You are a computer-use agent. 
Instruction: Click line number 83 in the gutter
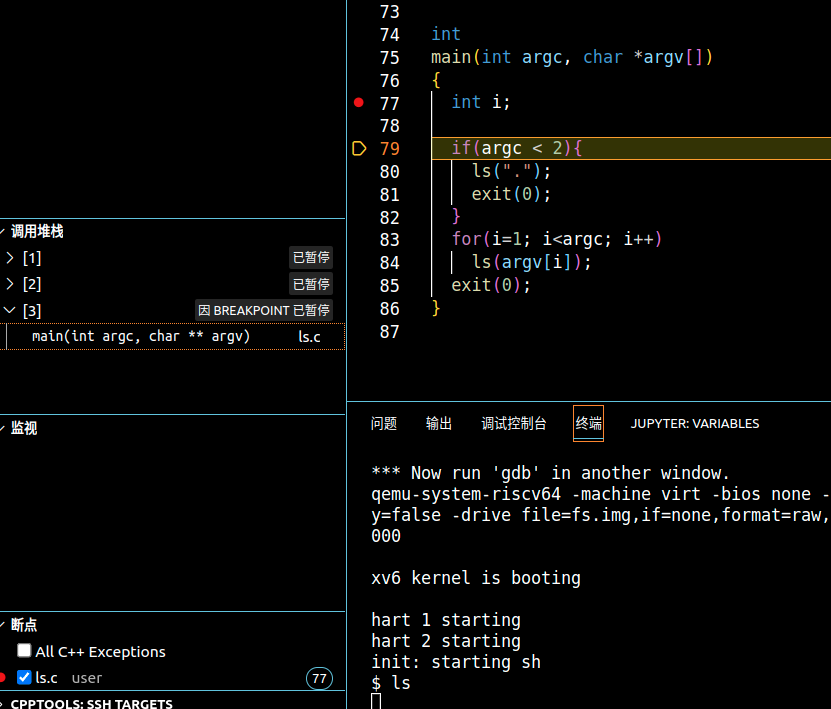tap(390, 240)
